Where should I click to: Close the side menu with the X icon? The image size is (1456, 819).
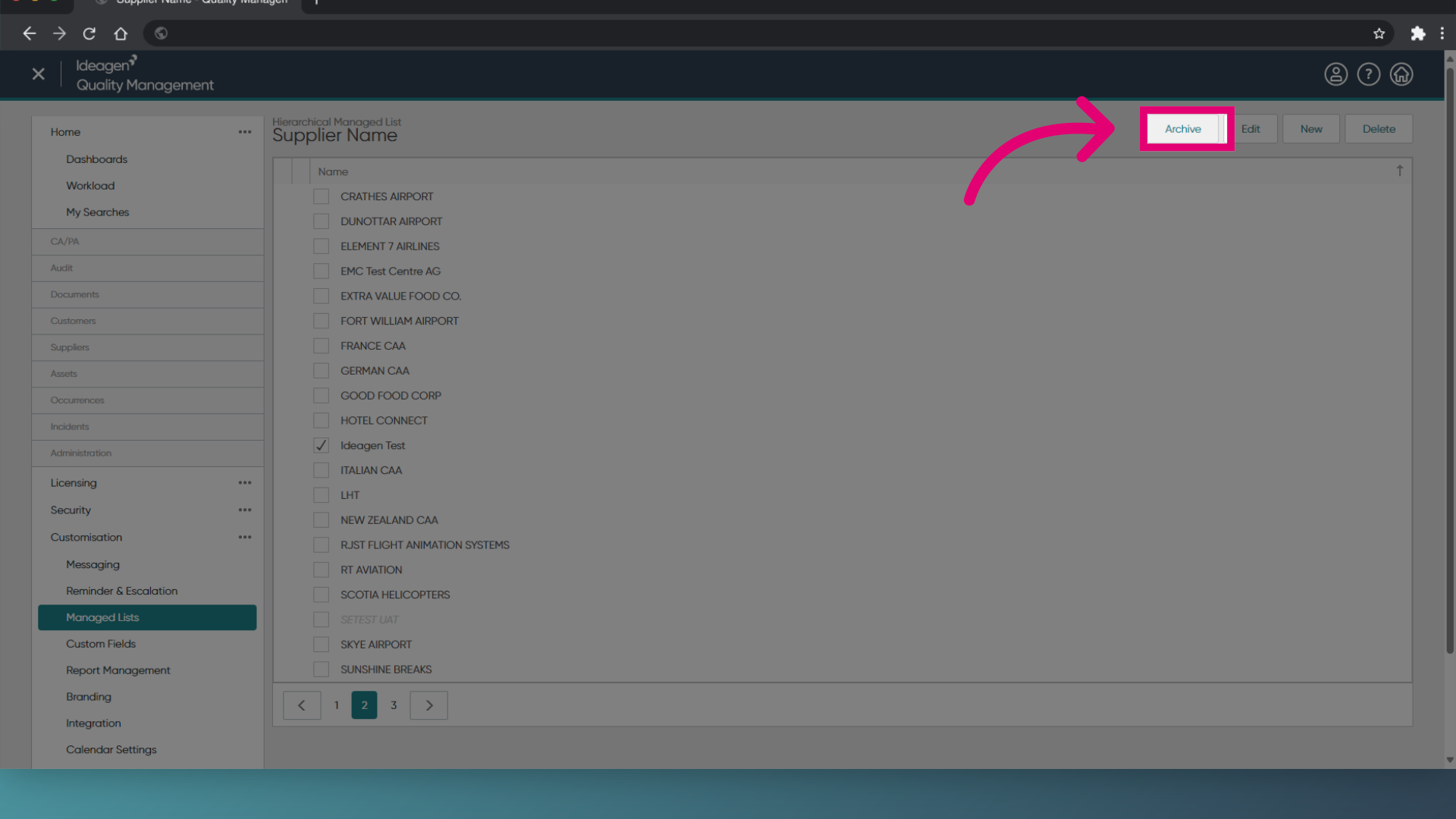click(x=39, y=74)
